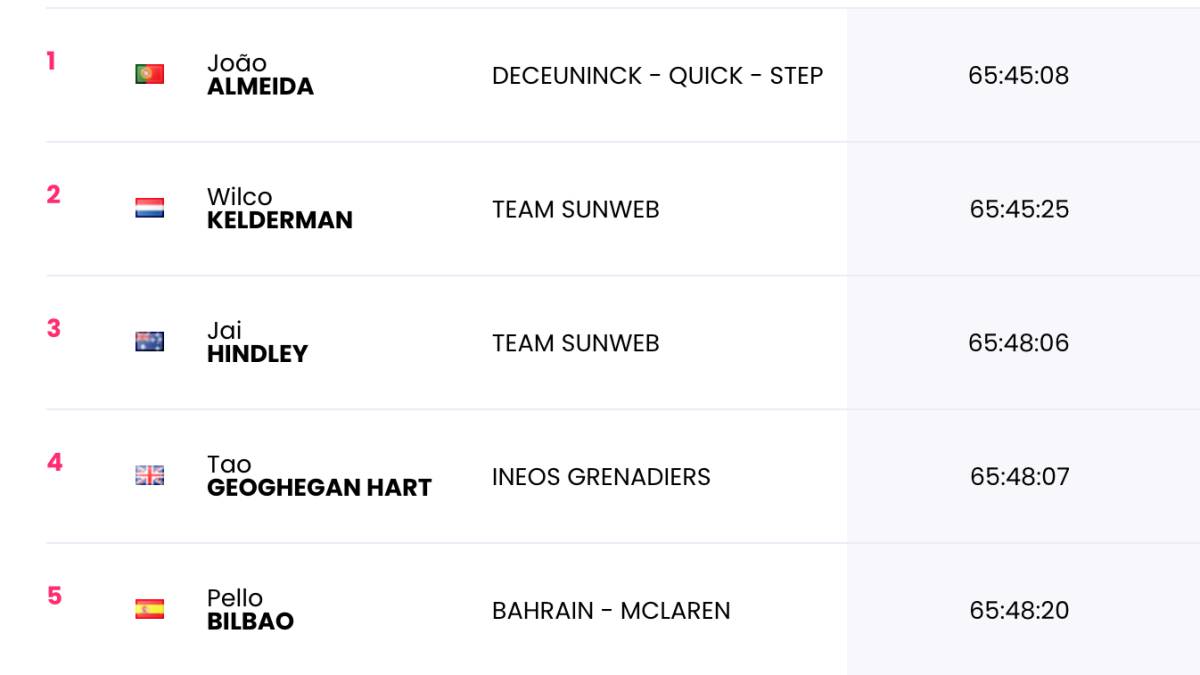Click Team Sunweb in Kelderman's row
Viewport: 1200px width, 675px height.
coord(576,209)
